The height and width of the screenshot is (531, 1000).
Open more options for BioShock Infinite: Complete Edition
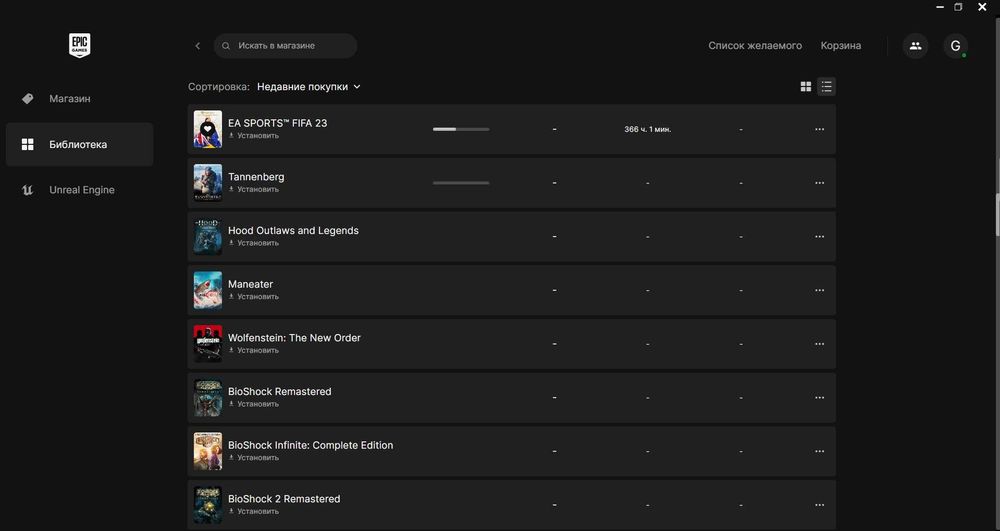coord(820,451)
